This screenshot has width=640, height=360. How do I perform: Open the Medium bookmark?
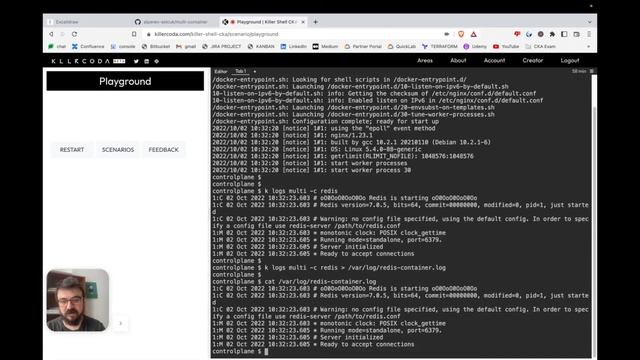(325, 47)
